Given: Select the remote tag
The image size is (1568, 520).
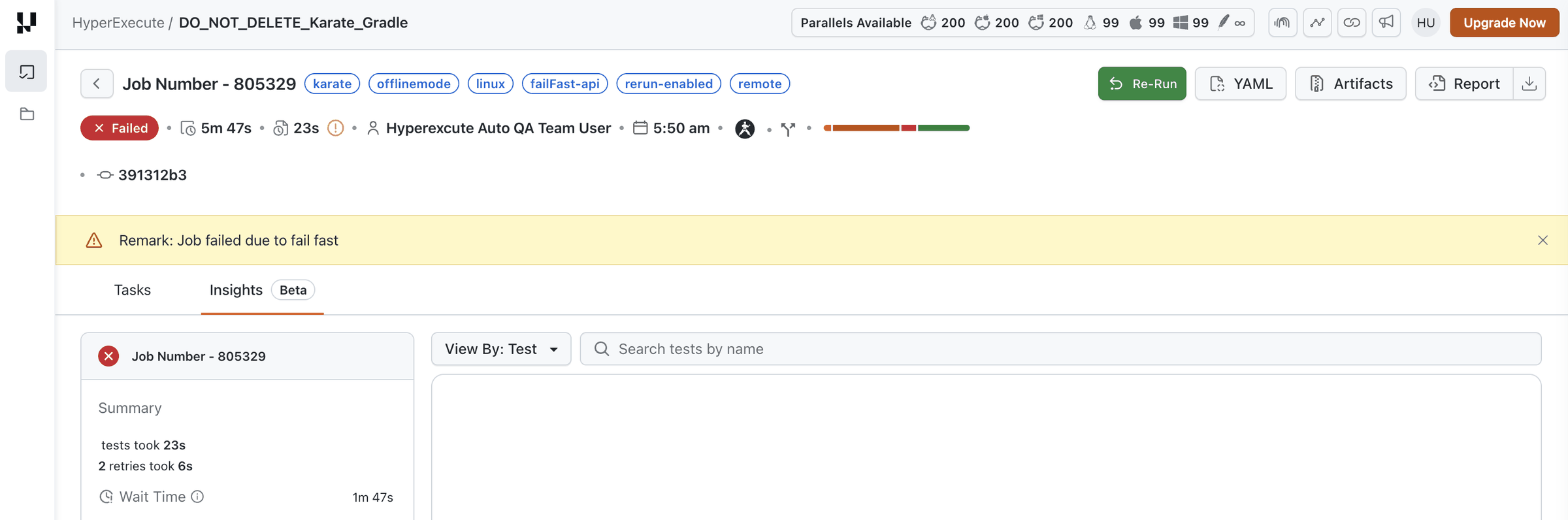Looking at the screenshot, I should click(x=760, y=84).
